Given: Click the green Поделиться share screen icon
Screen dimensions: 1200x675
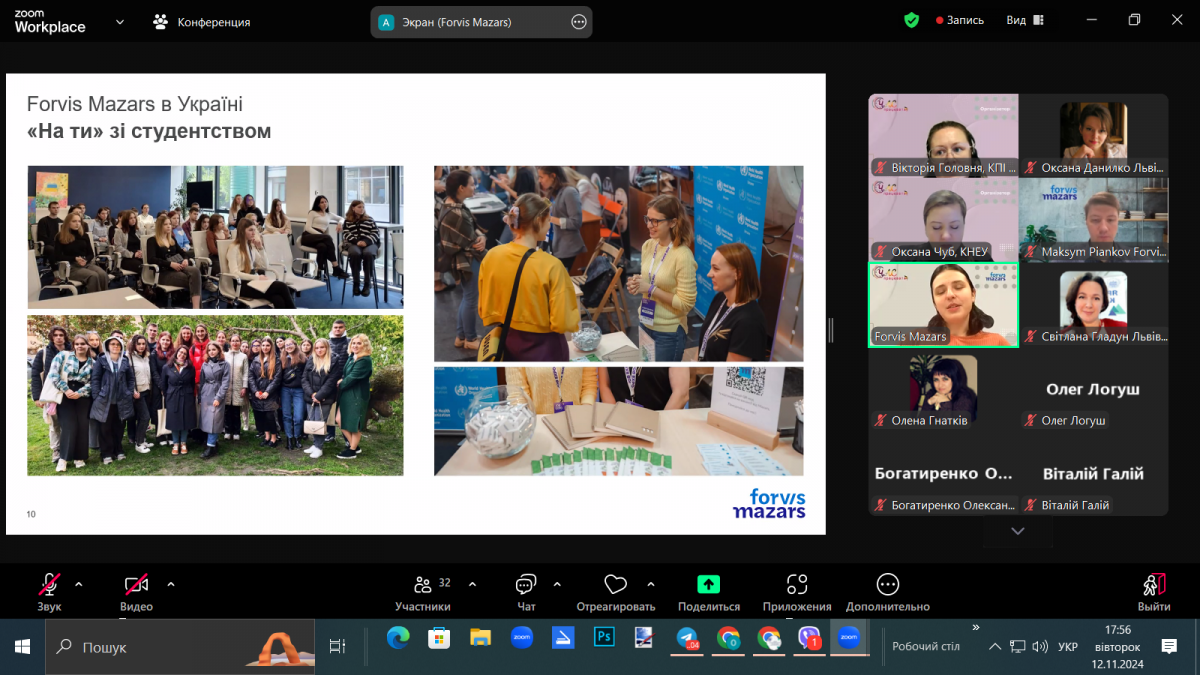Looking at the screenshot, I should click(x=708, y=586).
